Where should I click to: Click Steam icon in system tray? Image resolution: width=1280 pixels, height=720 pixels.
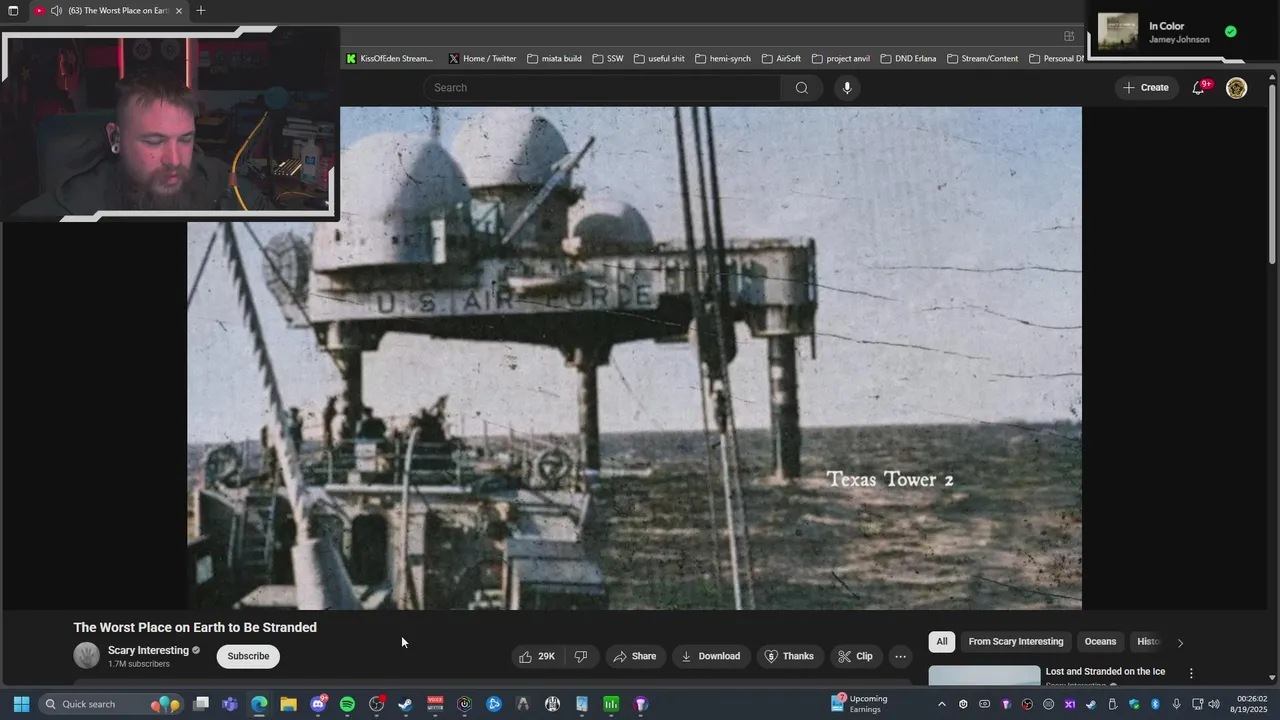pyautogui.click(x=1091, y=704)
